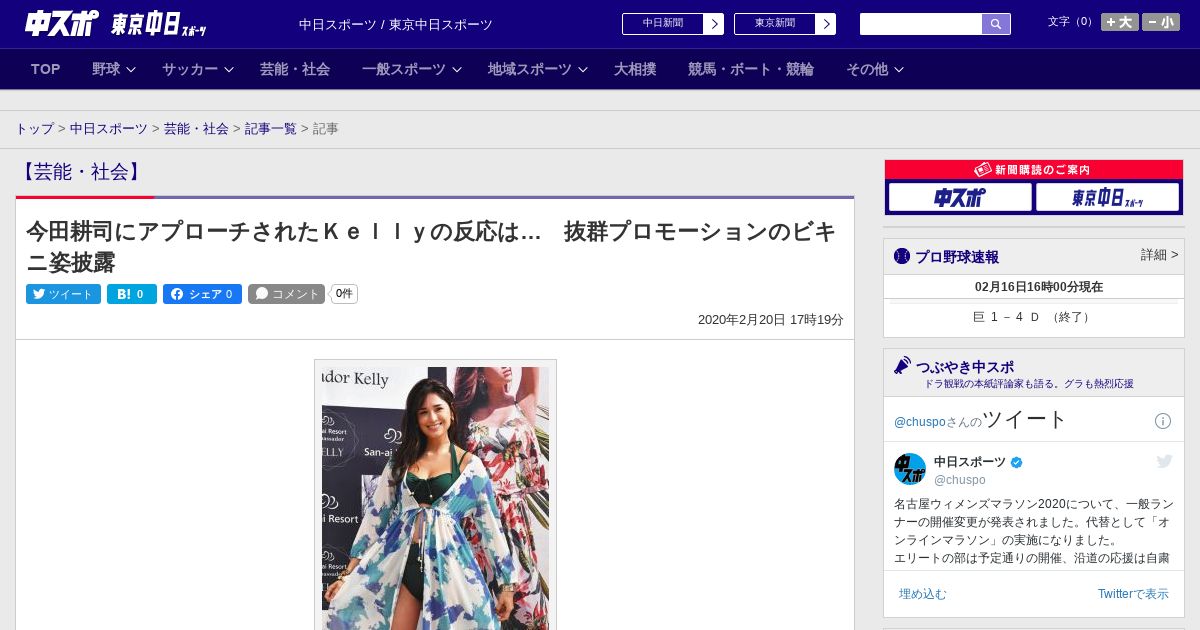This screenshot has height=630, width=1200.
Task: Click the Twitter bird icon in tweet
Action: point(1164,461)
